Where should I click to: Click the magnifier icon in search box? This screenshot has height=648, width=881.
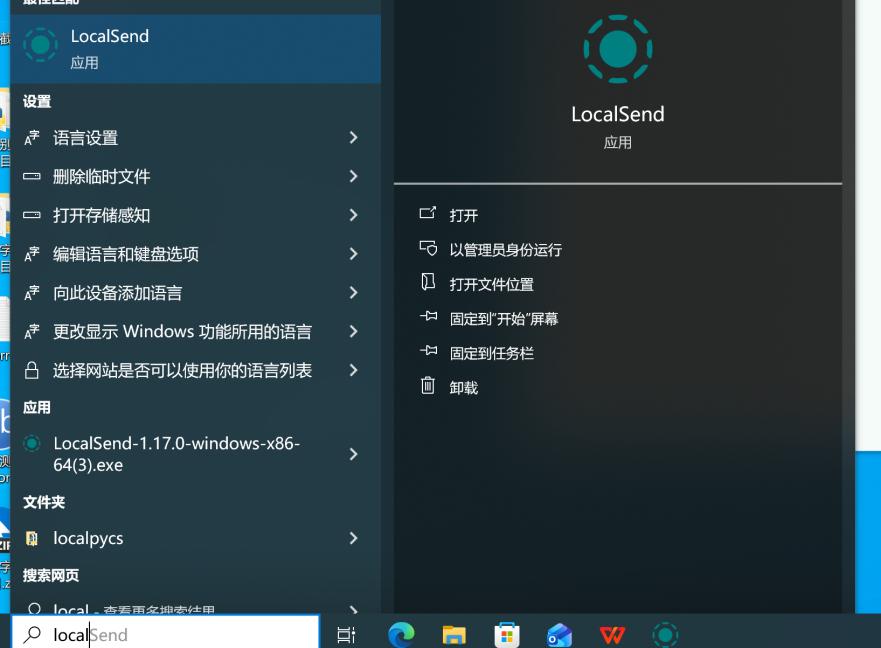32,635
